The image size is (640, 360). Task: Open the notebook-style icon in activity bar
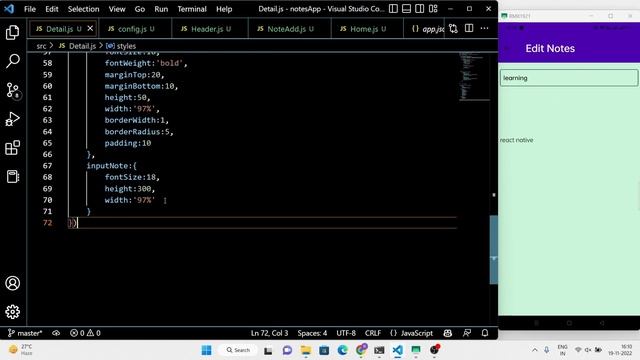[12, 176]
